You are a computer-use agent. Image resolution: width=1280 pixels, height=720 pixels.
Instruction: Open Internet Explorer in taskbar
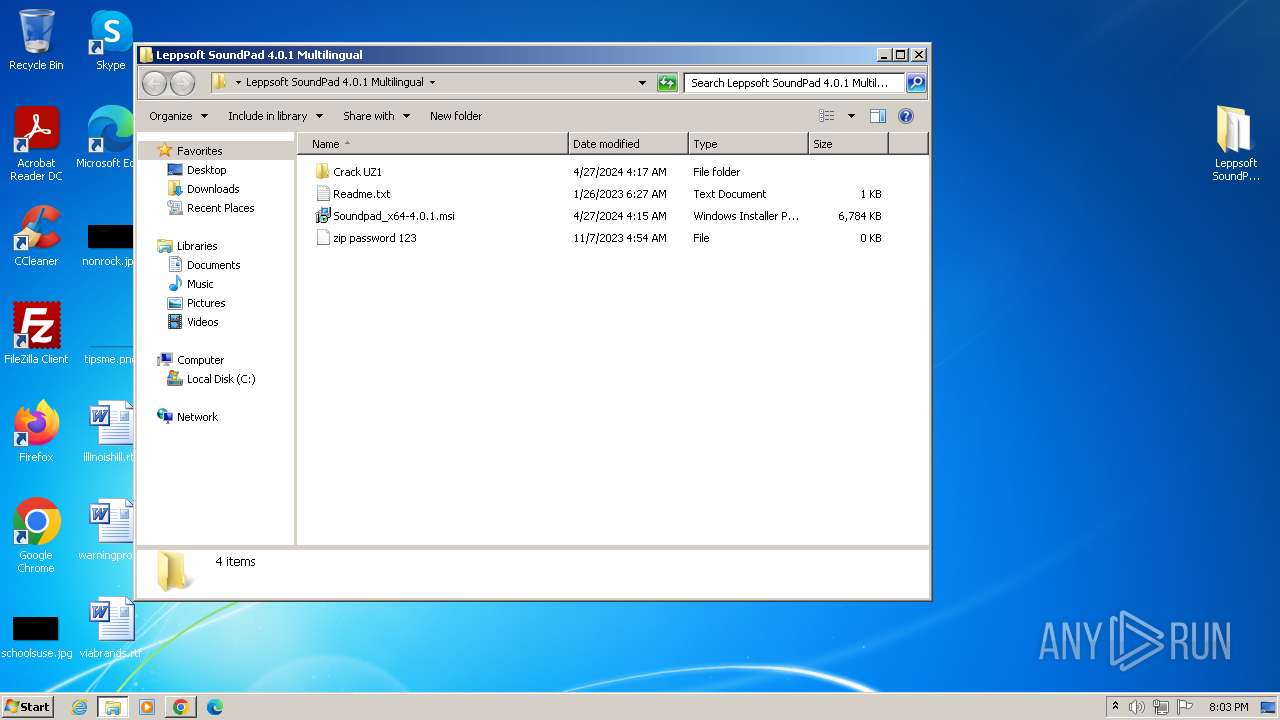point(80,707)
